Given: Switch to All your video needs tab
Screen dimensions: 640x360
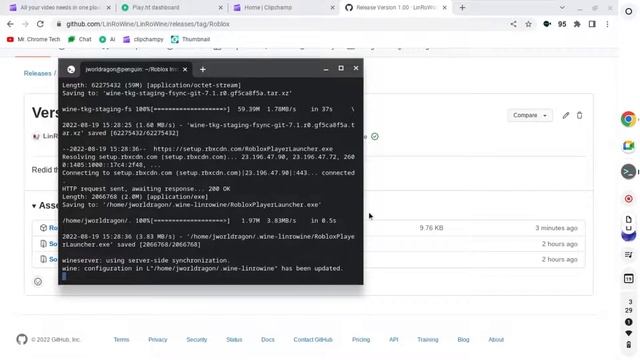Looking at the screenshot, I should click(x=60, y=7).
